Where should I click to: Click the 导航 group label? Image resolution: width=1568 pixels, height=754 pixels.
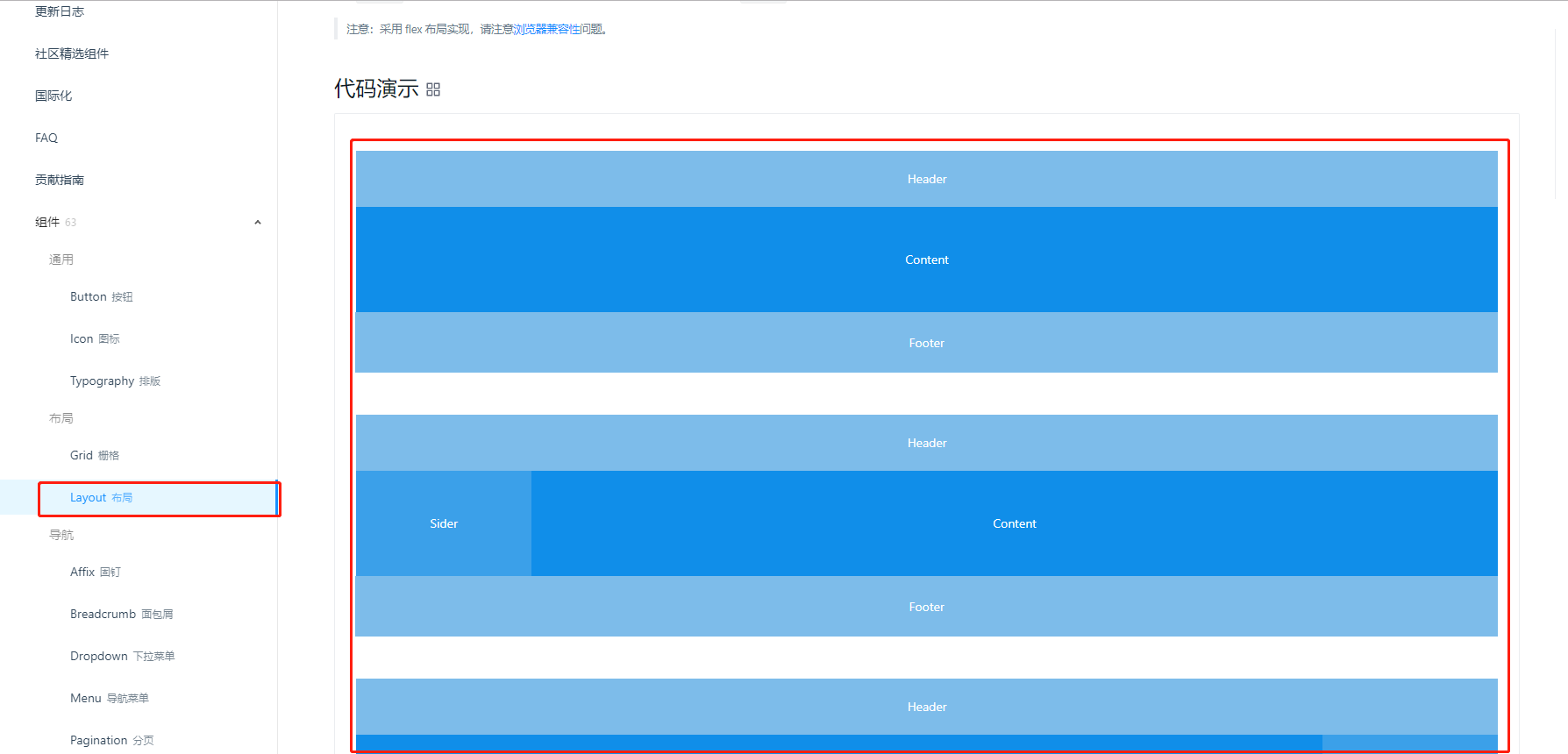[61, 535]
